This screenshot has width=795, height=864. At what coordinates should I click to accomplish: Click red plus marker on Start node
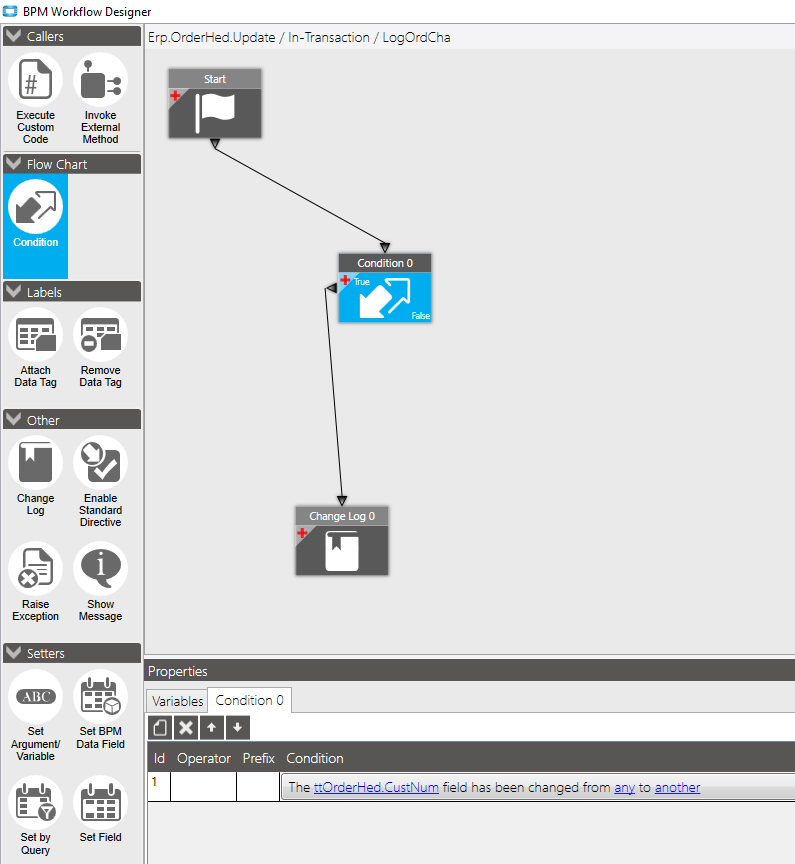[175, 96]
